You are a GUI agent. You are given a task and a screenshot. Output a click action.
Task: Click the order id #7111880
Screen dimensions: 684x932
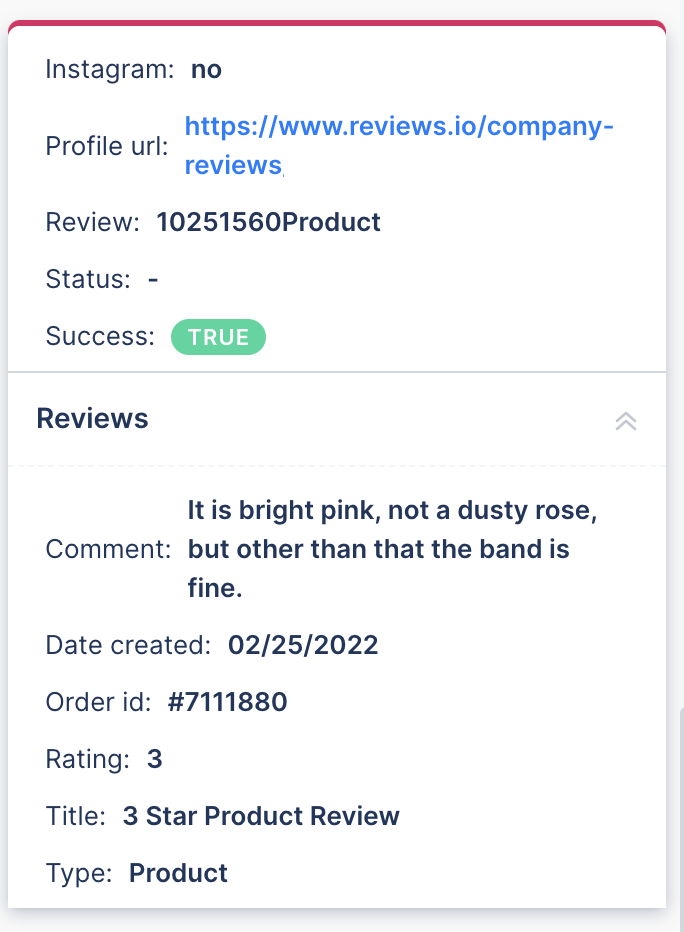click(x=228, y=702)
